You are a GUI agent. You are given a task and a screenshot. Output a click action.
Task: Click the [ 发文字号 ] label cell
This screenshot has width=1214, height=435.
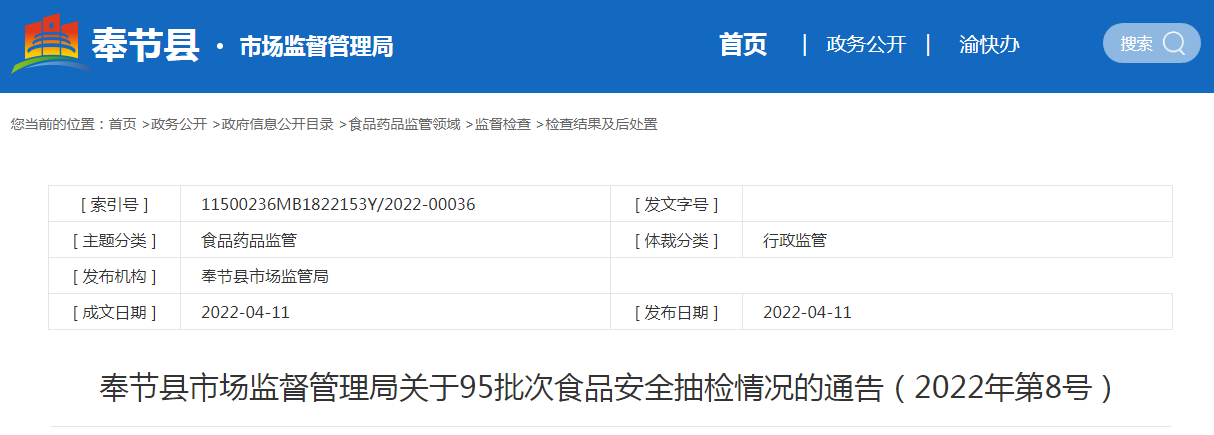pyautogui.click(x=676, y=204)
